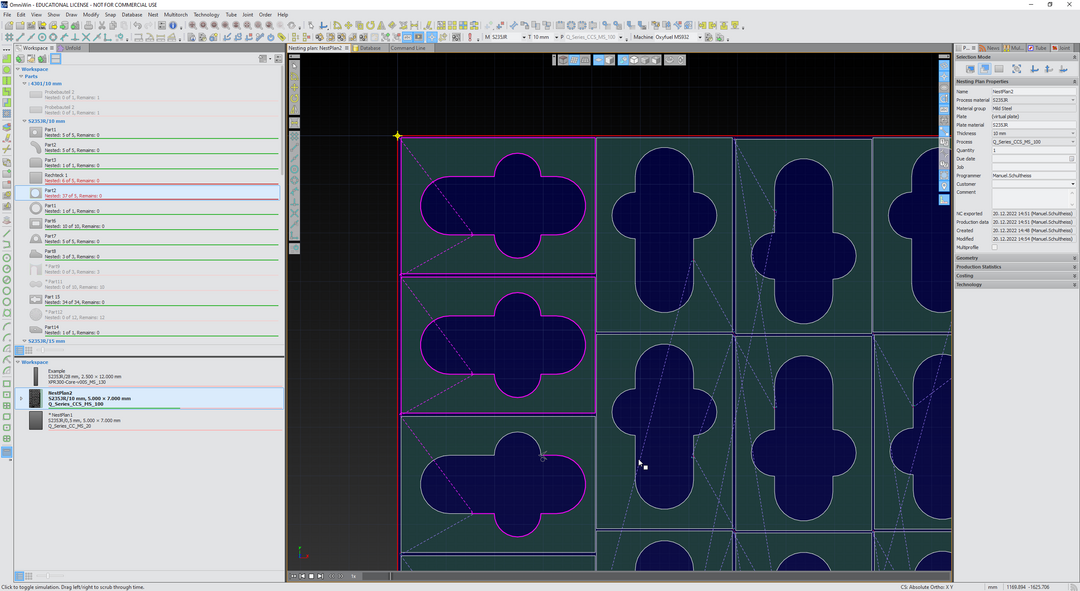Switch to the Command Line tab
Image resolution: width=1080 pixels, height=591 pixels.
[x=408, y=48]
